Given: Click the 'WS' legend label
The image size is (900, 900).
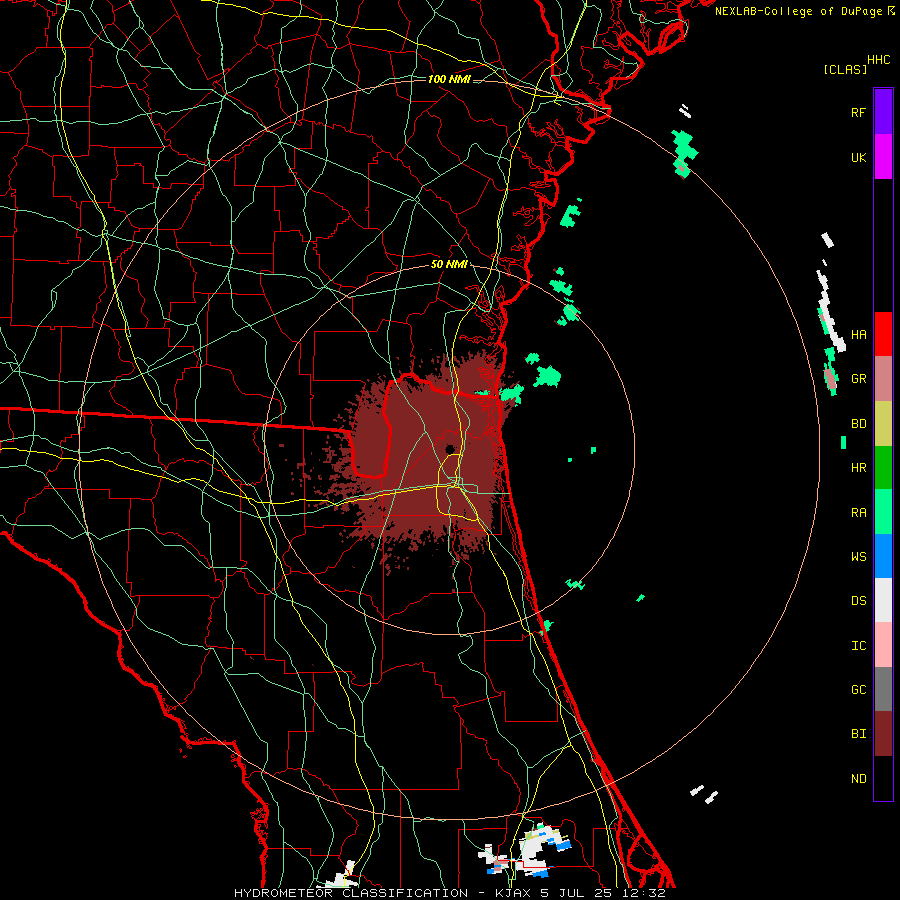Looking at the screenshot, I should (858, 557).
